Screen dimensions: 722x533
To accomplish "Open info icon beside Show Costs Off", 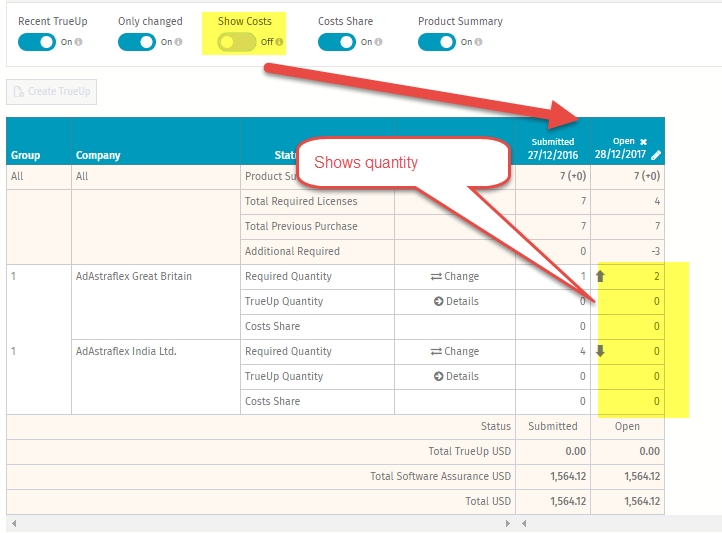I will tap(279, 42).
